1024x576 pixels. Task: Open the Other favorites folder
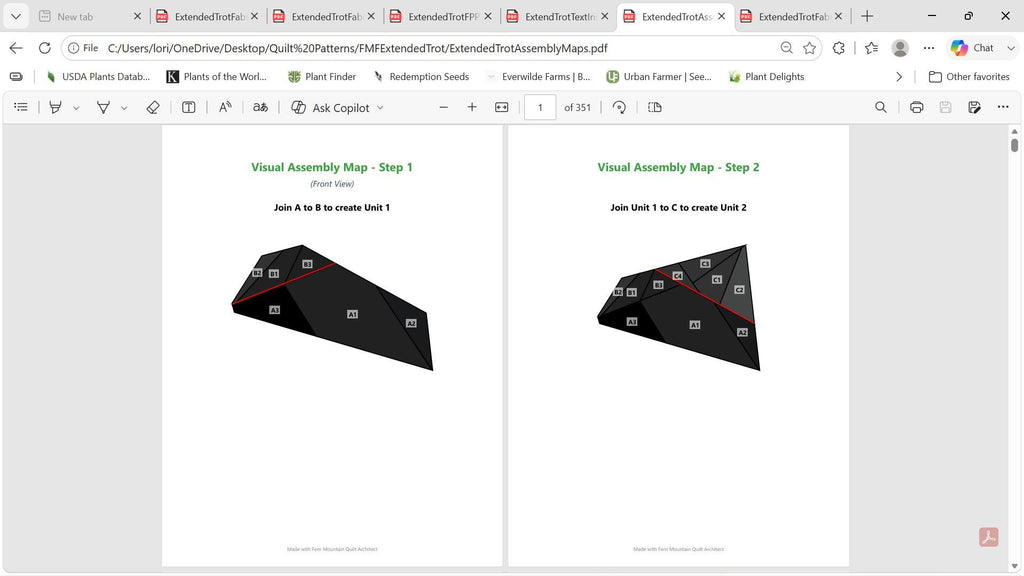tap(969, 76)
